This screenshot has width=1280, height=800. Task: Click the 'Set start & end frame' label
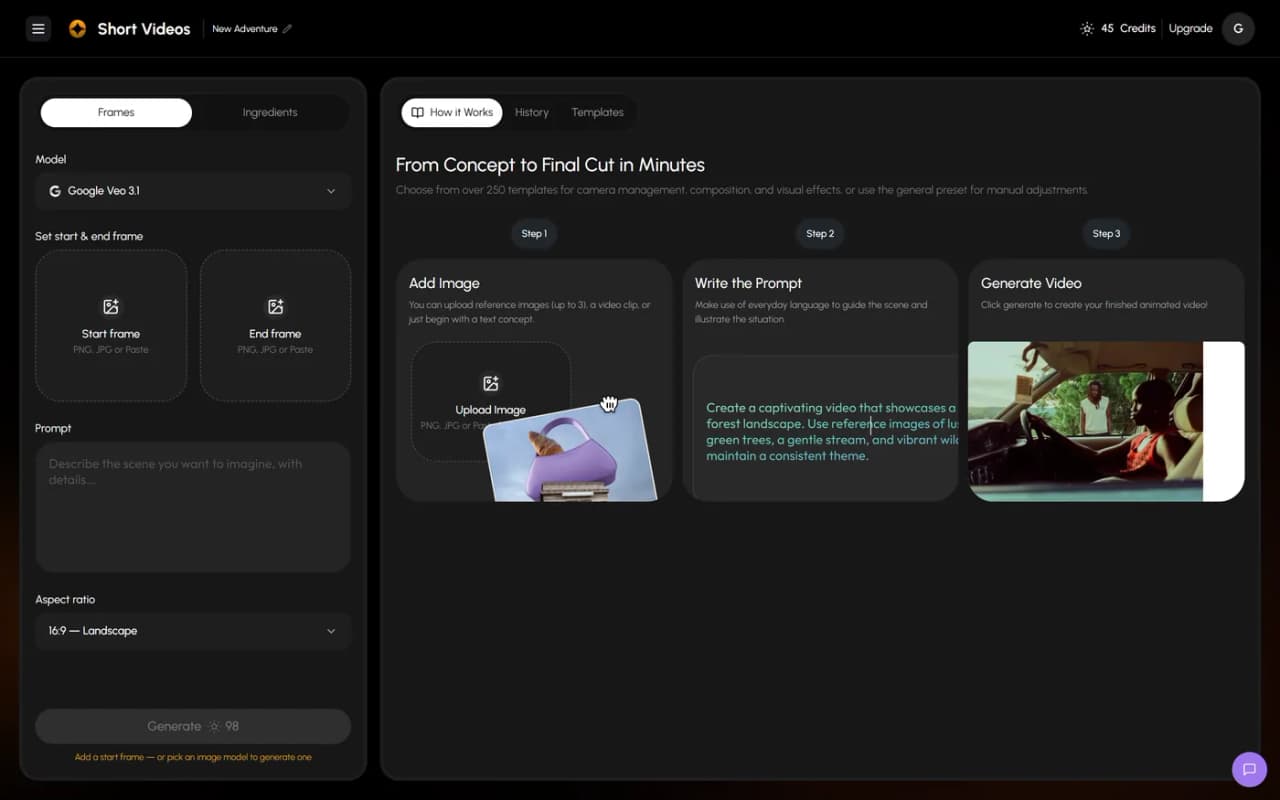click(x=89, y=236)
